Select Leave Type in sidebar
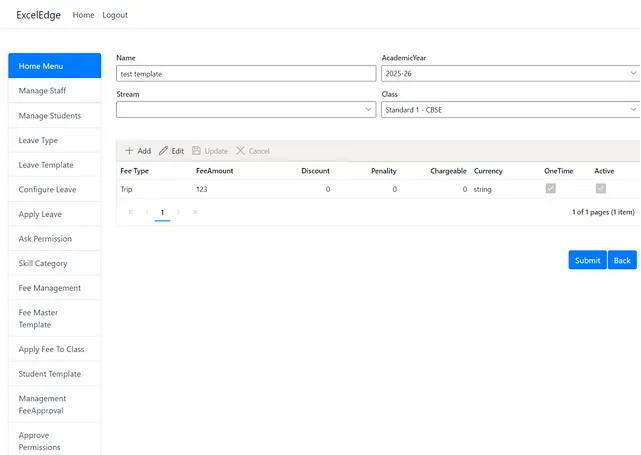The image size is (641, 455). tap(55, 140)
